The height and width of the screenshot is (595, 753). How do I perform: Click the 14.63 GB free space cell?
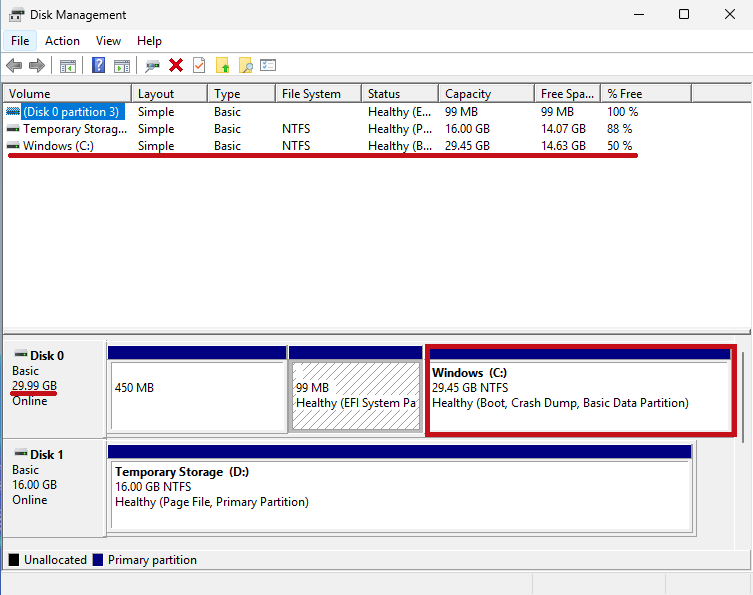[563, 146]
